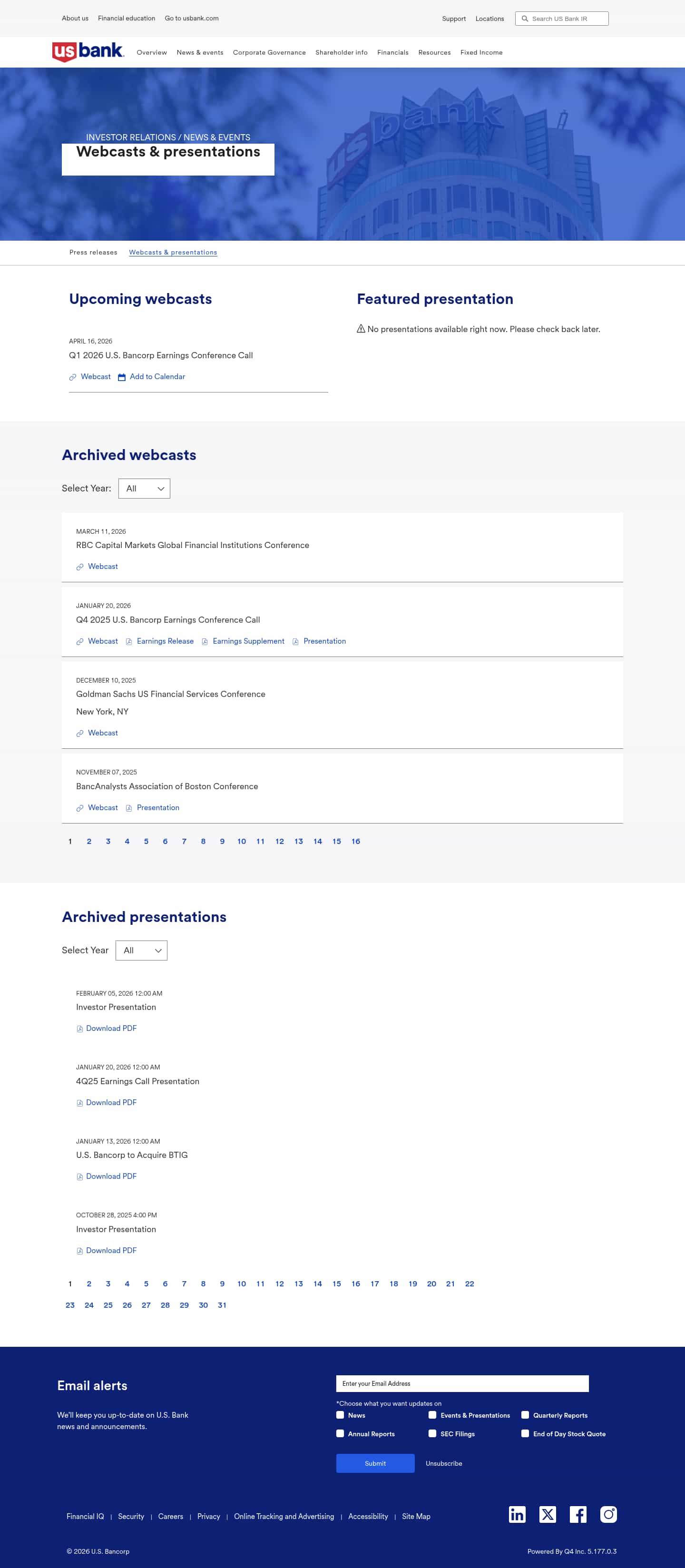Viewport: 685px width, 1568px height.
Task: Open the Financials navigation menu
Action: tap(393, 52)
